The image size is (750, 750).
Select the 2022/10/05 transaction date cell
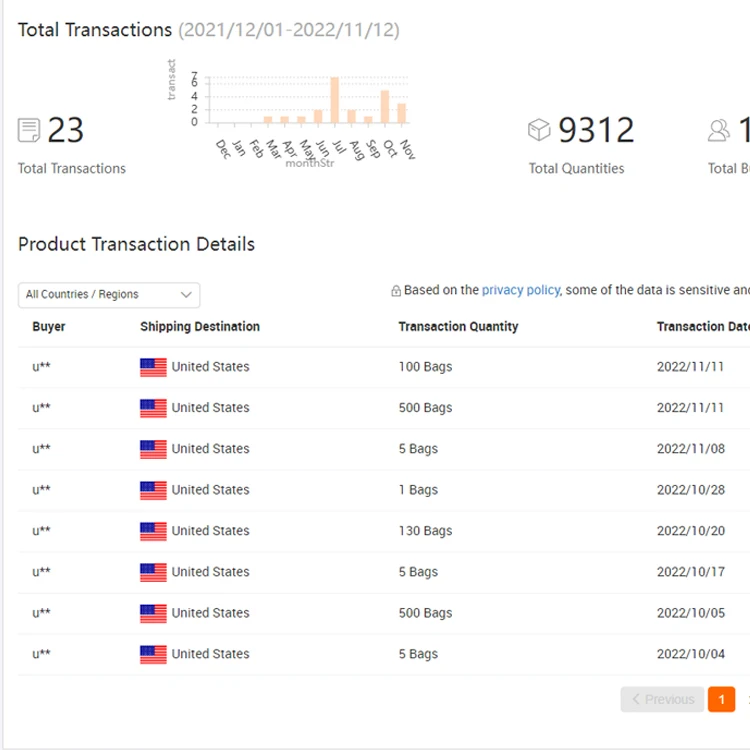[x=690, y=613]
